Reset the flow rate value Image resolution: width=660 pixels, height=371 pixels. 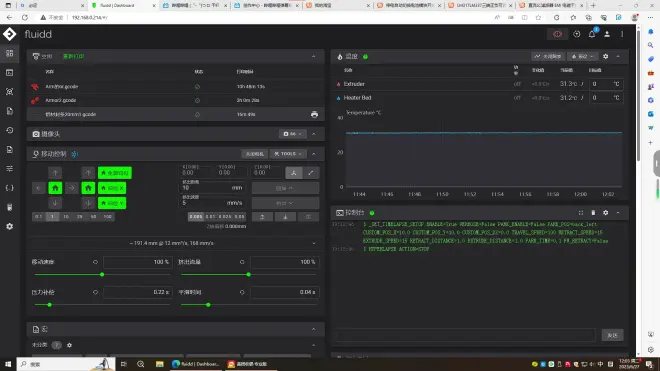pos(242,262)
